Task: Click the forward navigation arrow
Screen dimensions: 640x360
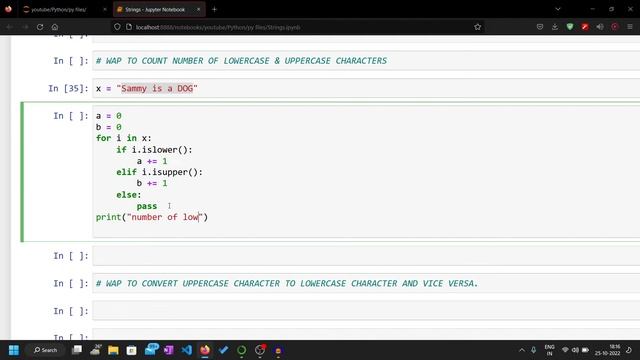Action: coord(25,27)
